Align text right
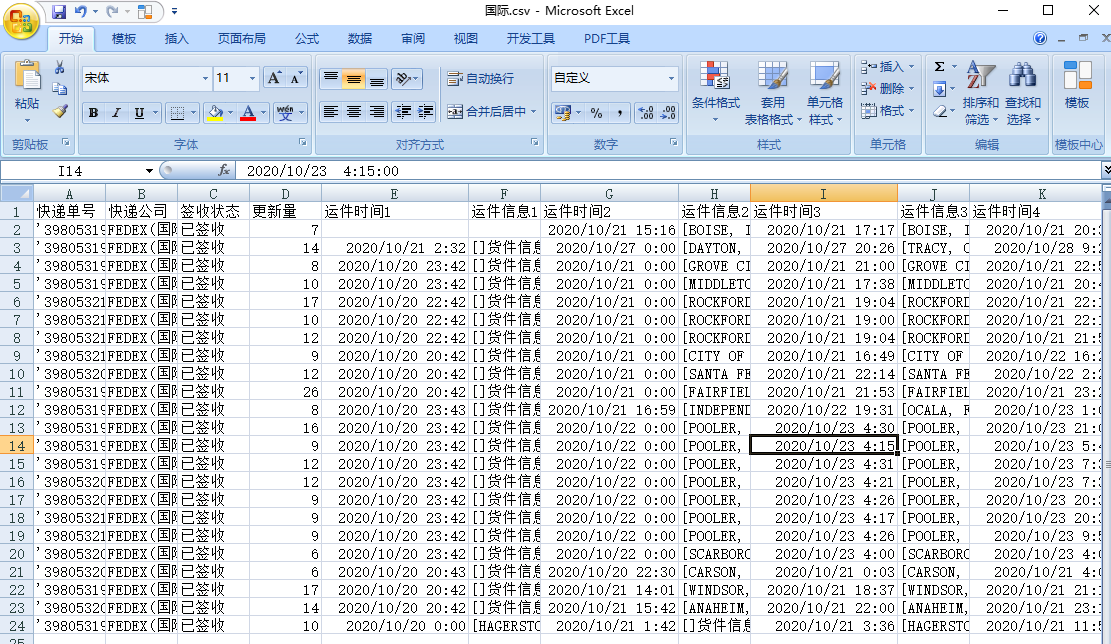 click(377, 111)
